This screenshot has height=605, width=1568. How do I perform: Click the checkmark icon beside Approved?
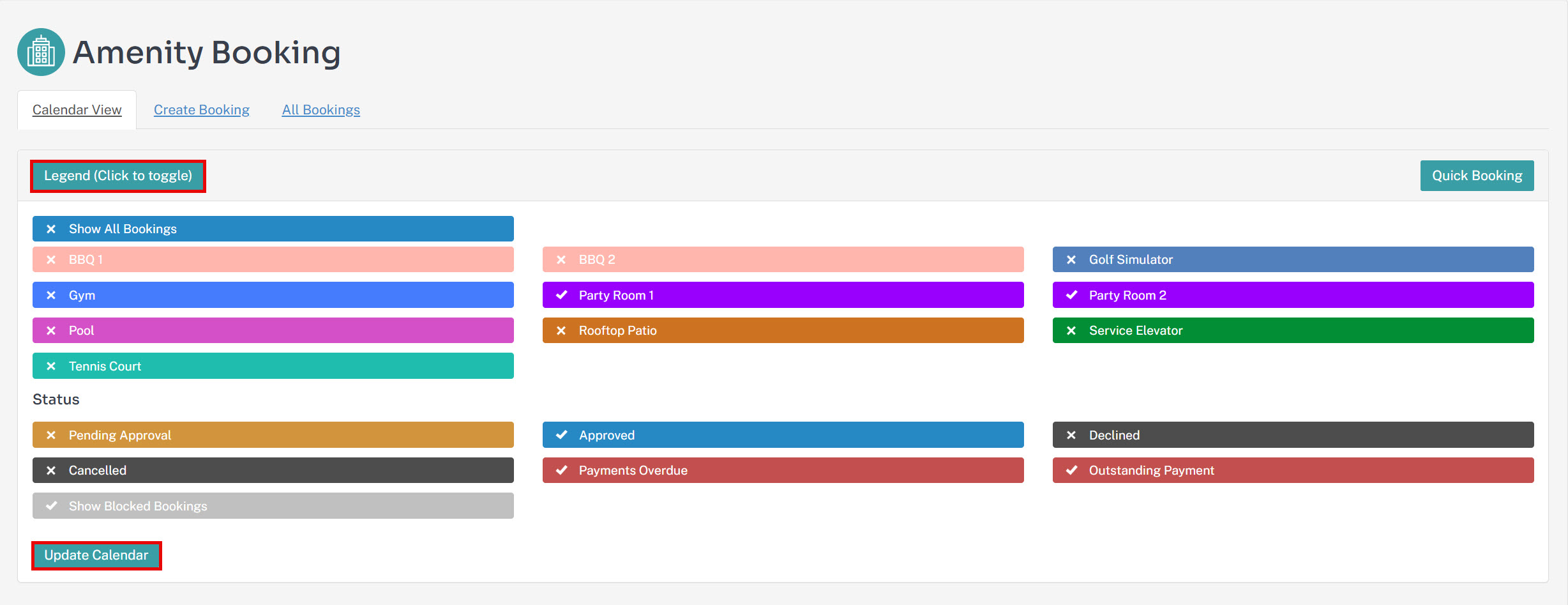(562, 435)
